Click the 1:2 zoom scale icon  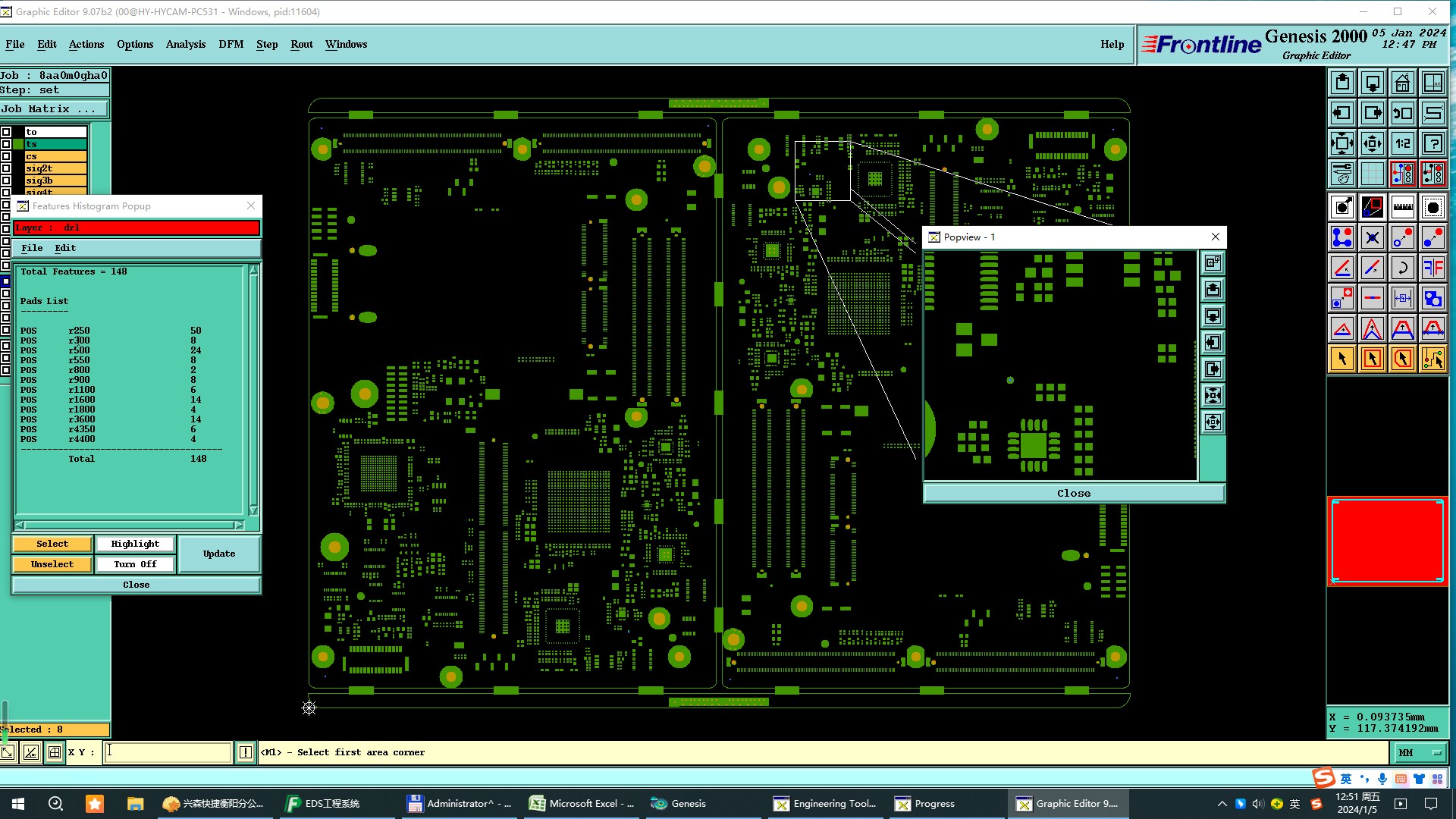click(x=1402, y=143)
